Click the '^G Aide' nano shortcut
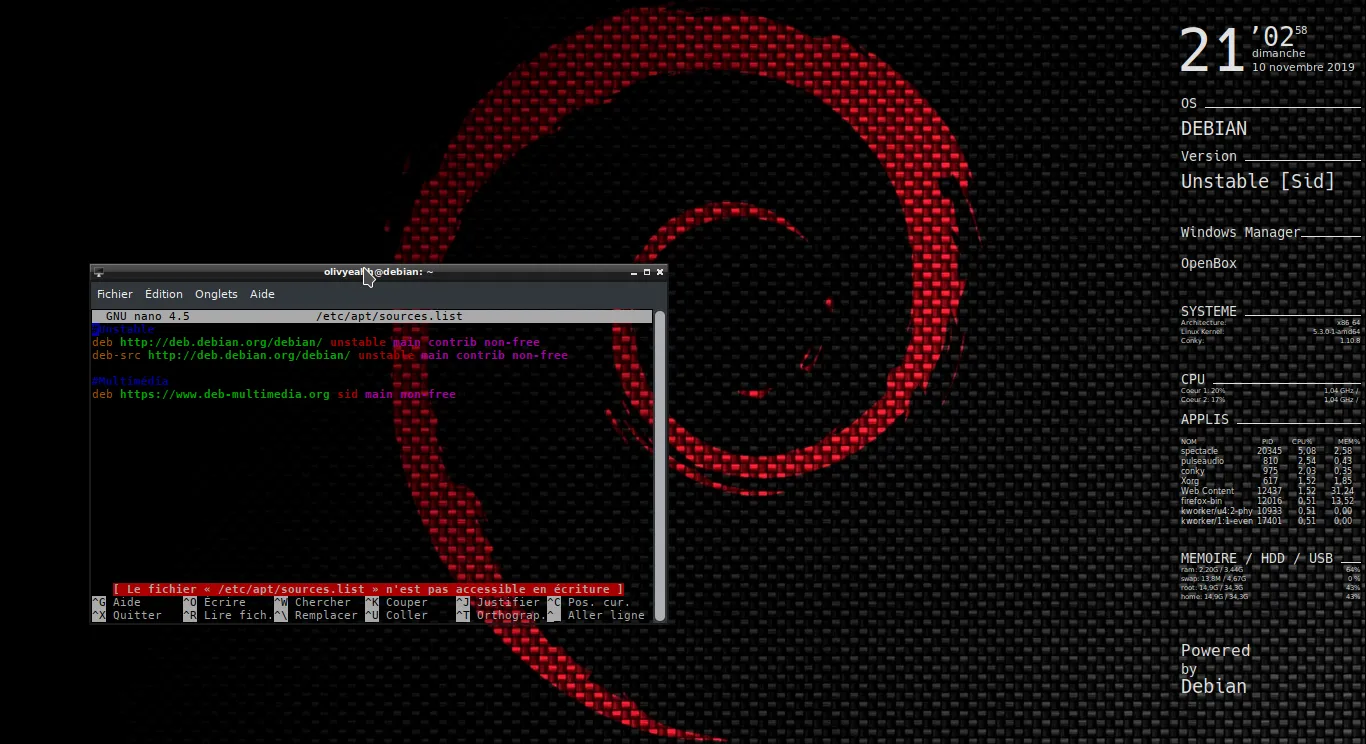 click(x=117, y=602)
